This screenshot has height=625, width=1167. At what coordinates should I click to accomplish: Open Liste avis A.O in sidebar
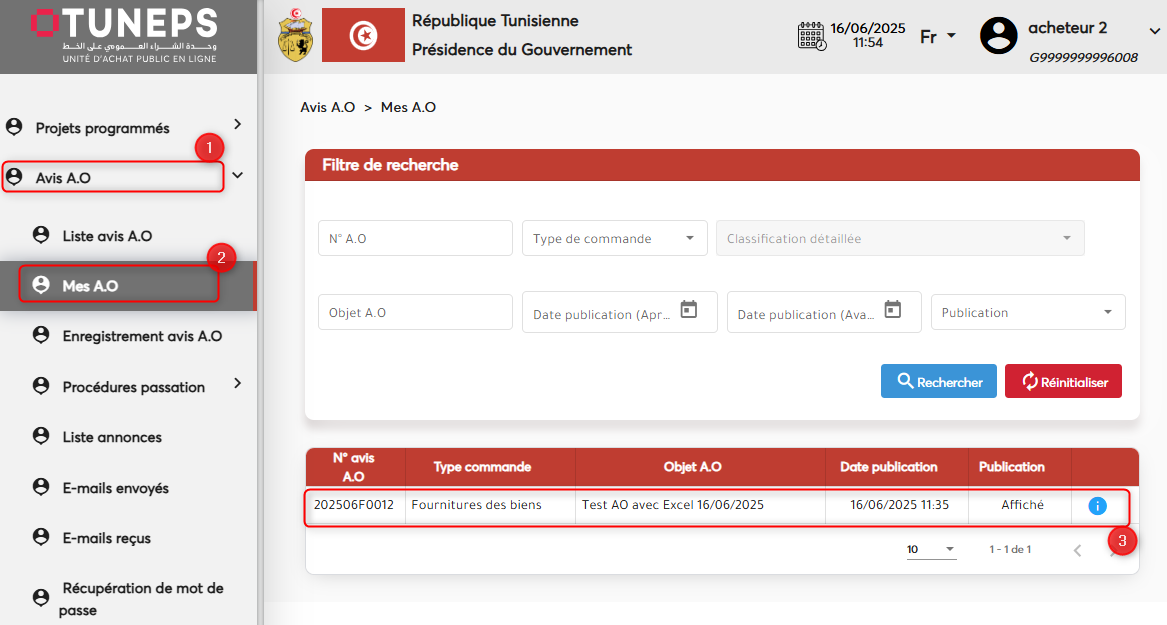[x=107, y=236]
